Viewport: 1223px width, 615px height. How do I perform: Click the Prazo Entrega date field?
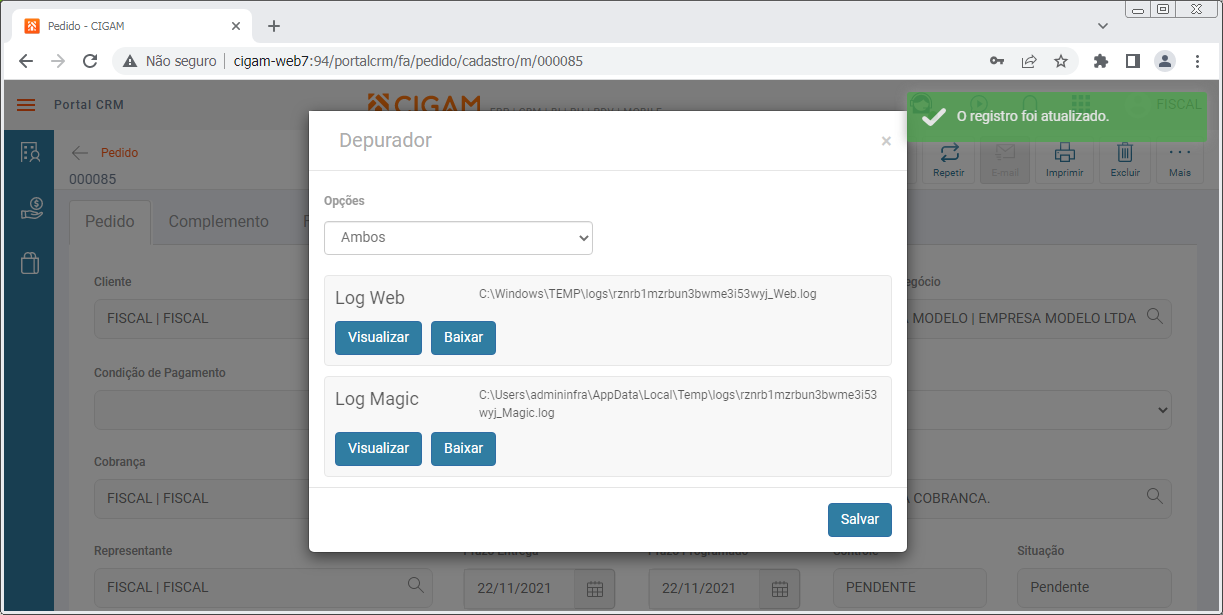[x=520, y=588]
